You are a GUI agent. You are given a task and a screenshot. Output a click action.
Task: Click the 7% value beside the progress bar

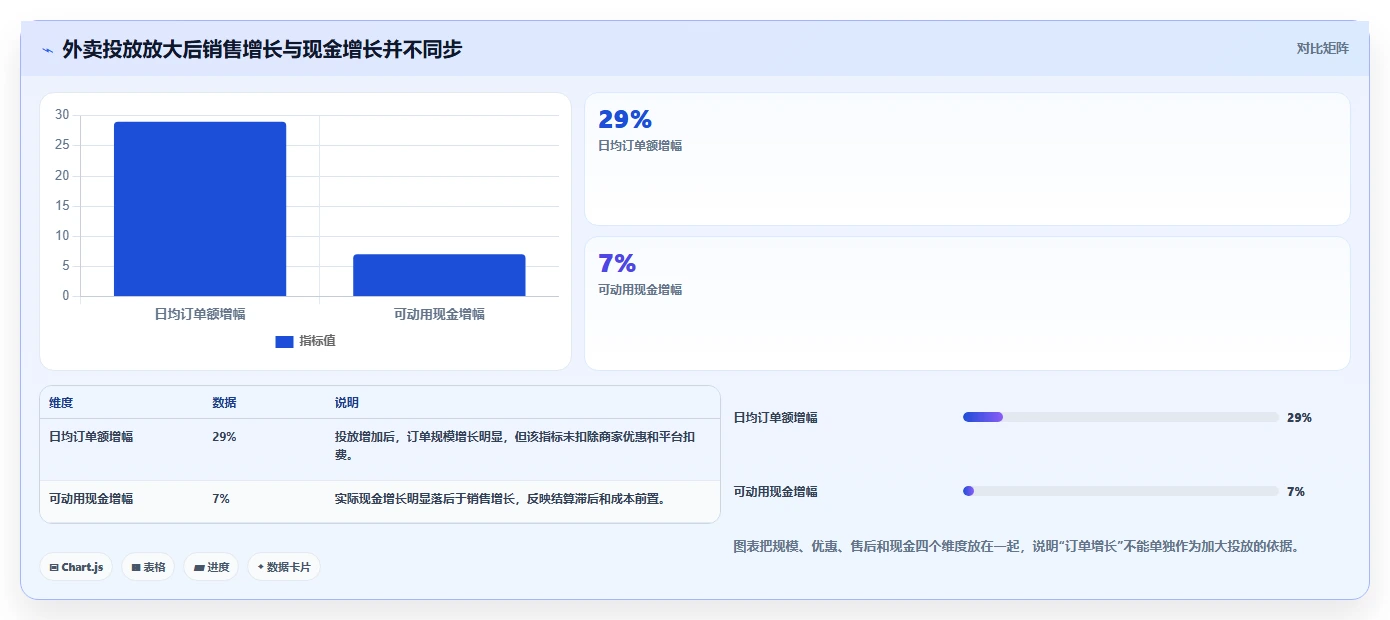tap(1296, 492)
